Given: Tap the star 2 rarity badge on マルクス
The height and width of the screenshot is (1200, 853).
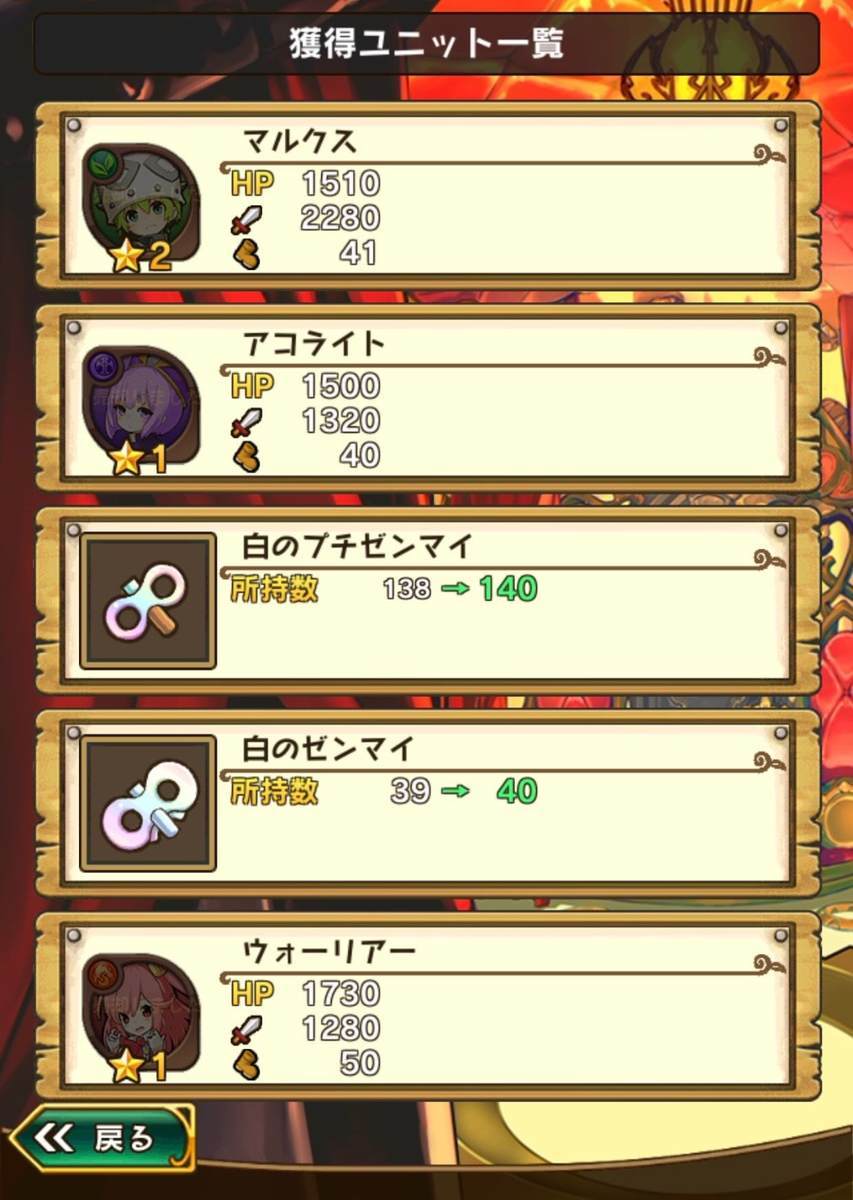Looking at the screenshot, I should point(142,258).
